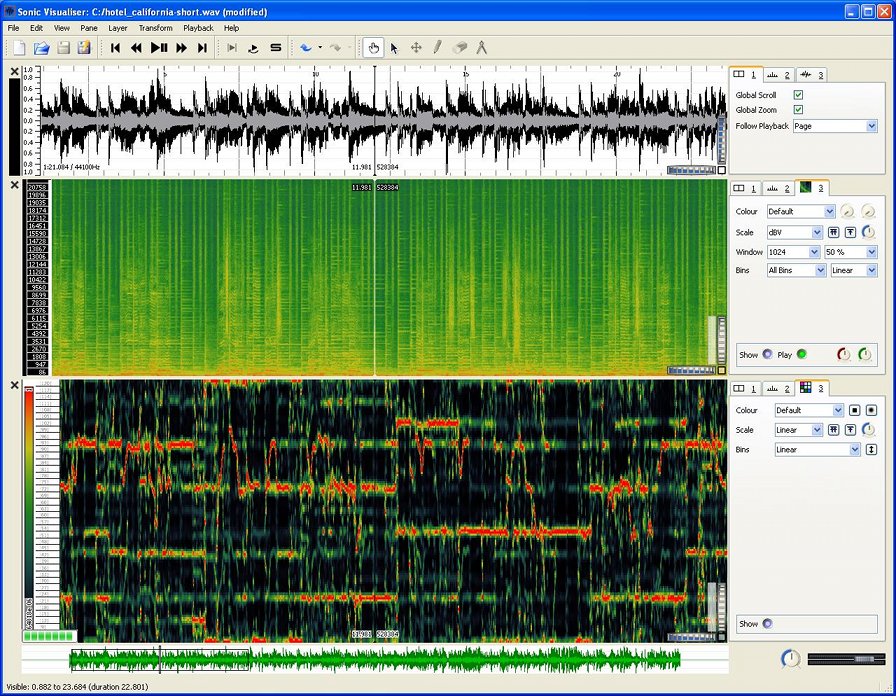Open bottom pane Colour Default dropdown
Image resolution: width=896 pixels, height=696 pixels.
(x=809, y=410)
